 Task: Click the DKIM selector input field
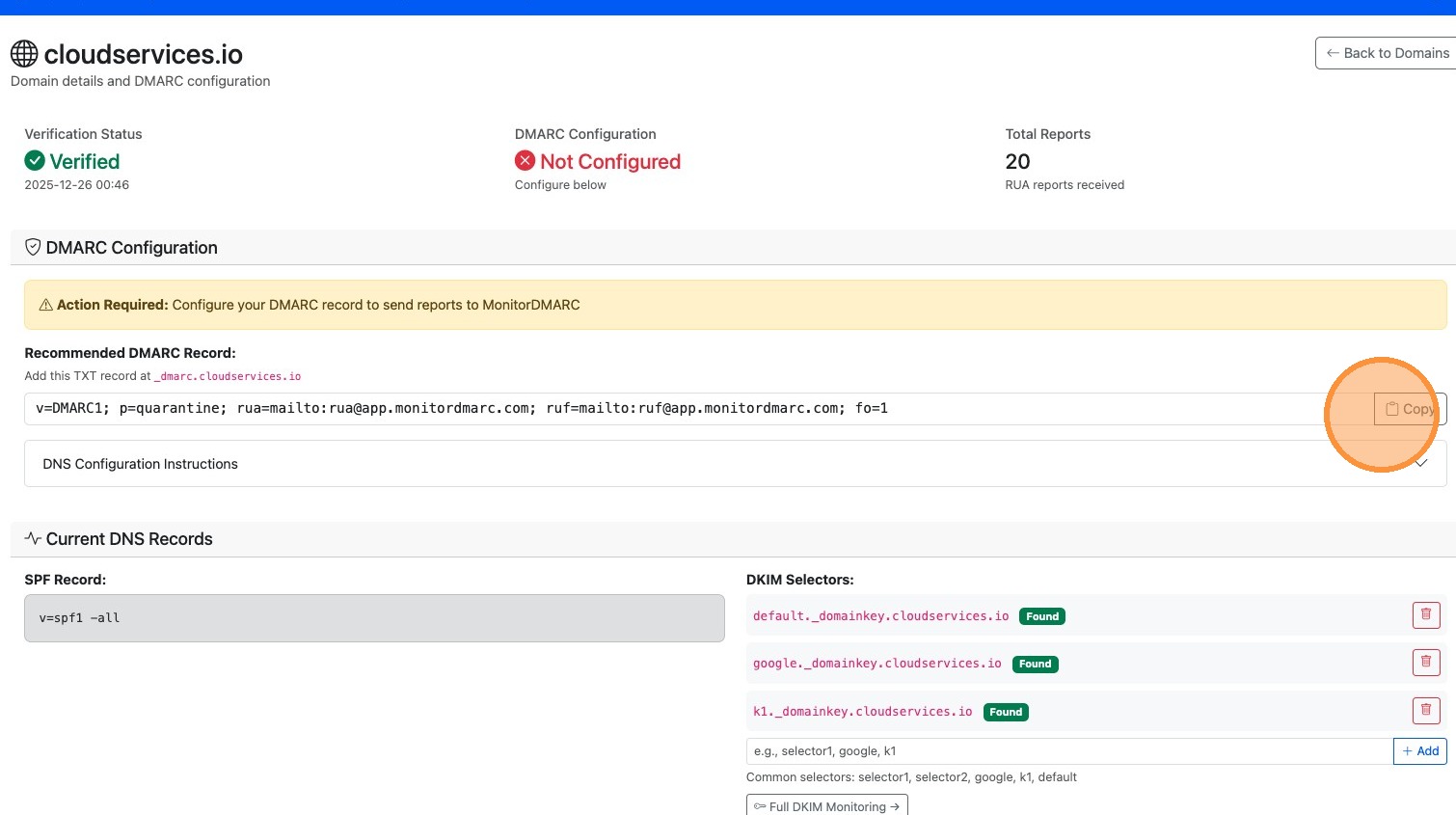1069,751
